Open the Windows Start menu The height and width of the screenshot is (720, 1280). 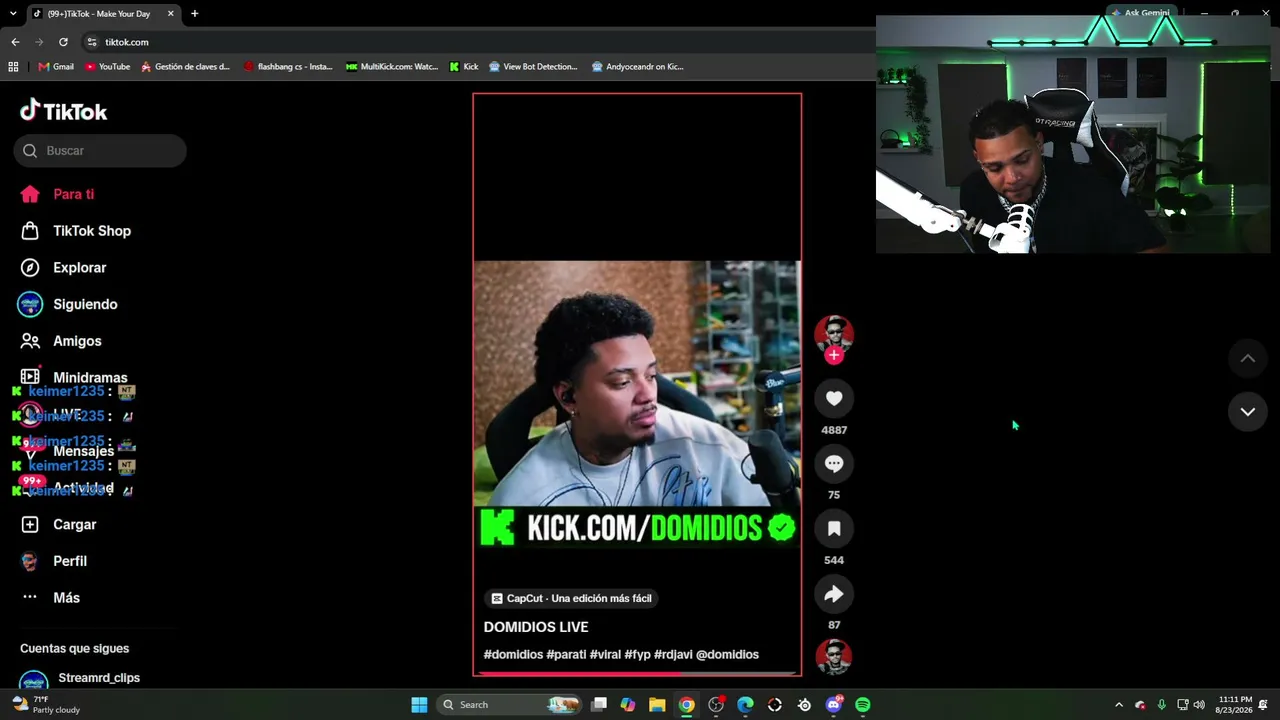(420, 705)
